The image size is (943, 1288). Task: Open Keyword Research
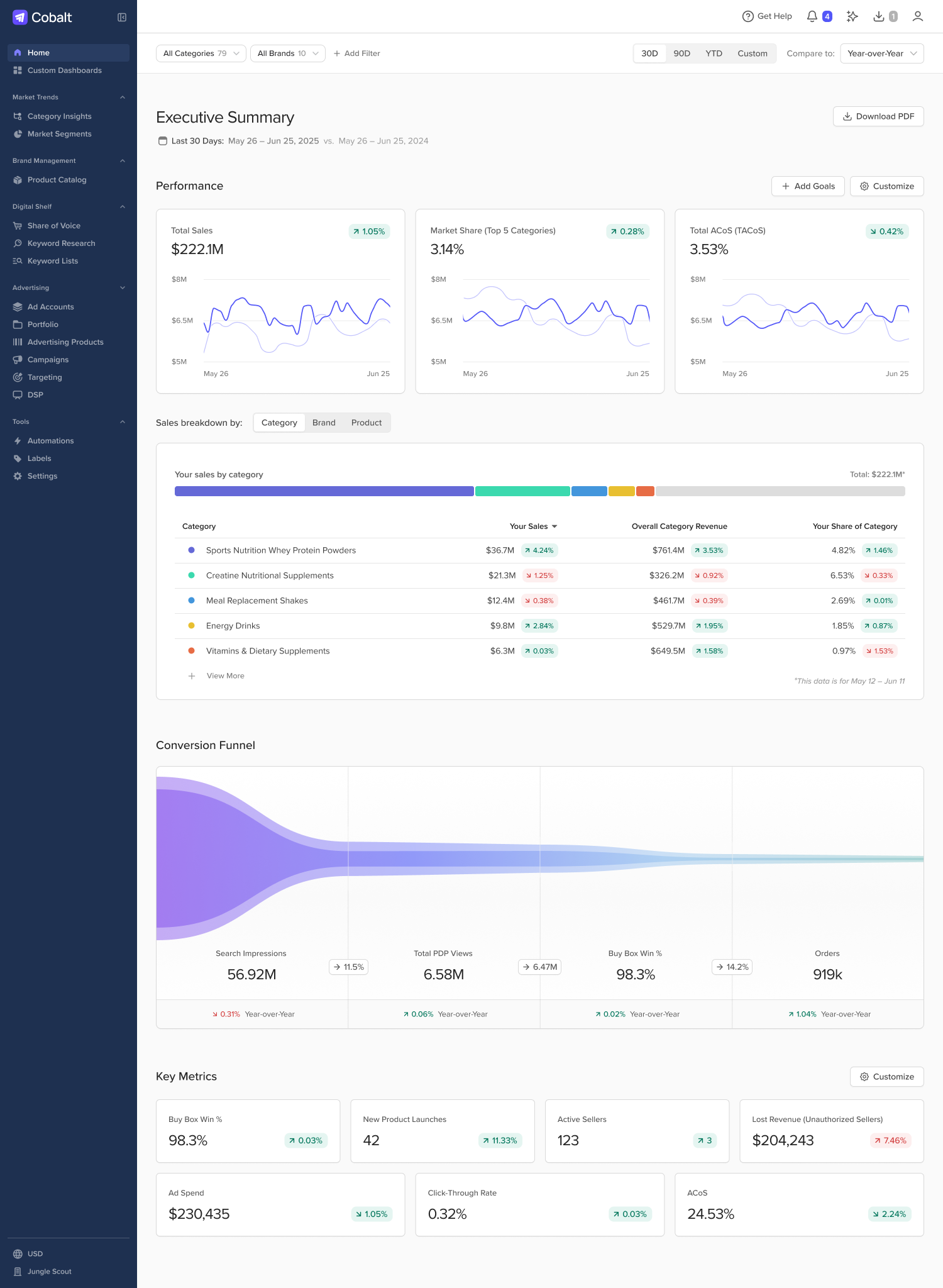[62, 243]
